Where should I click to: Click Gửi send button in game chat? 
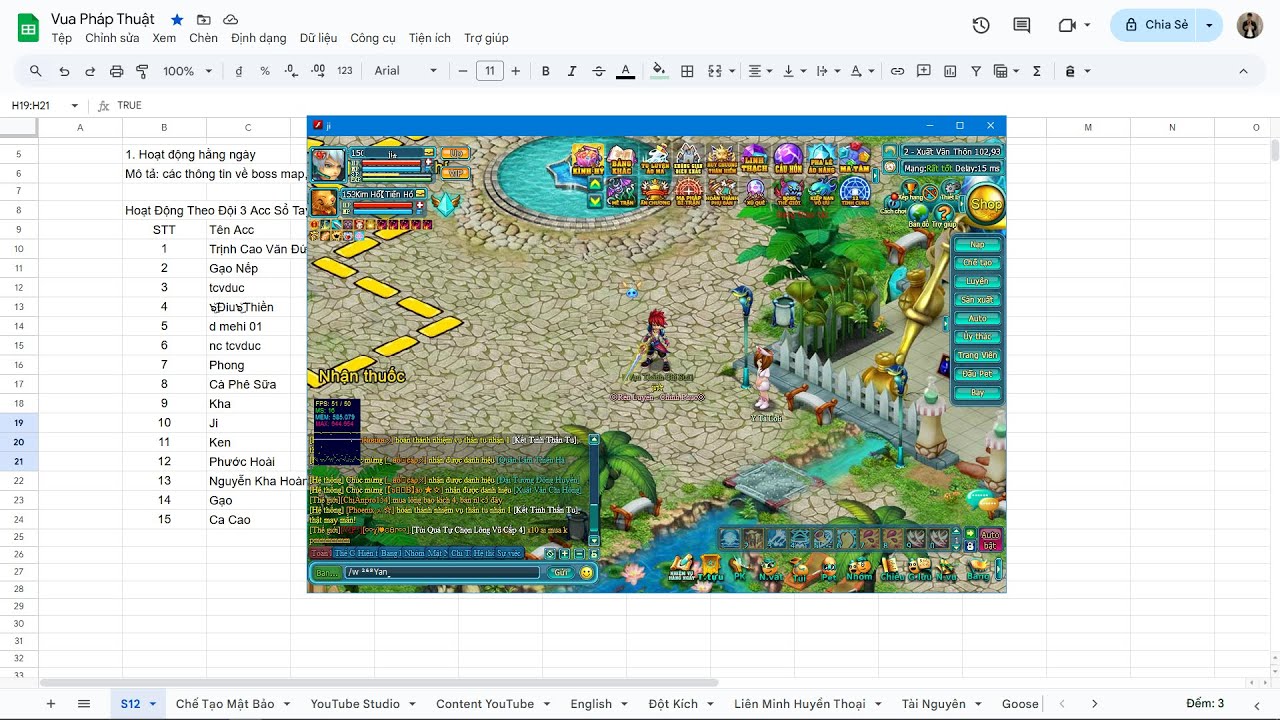point(560,573)
